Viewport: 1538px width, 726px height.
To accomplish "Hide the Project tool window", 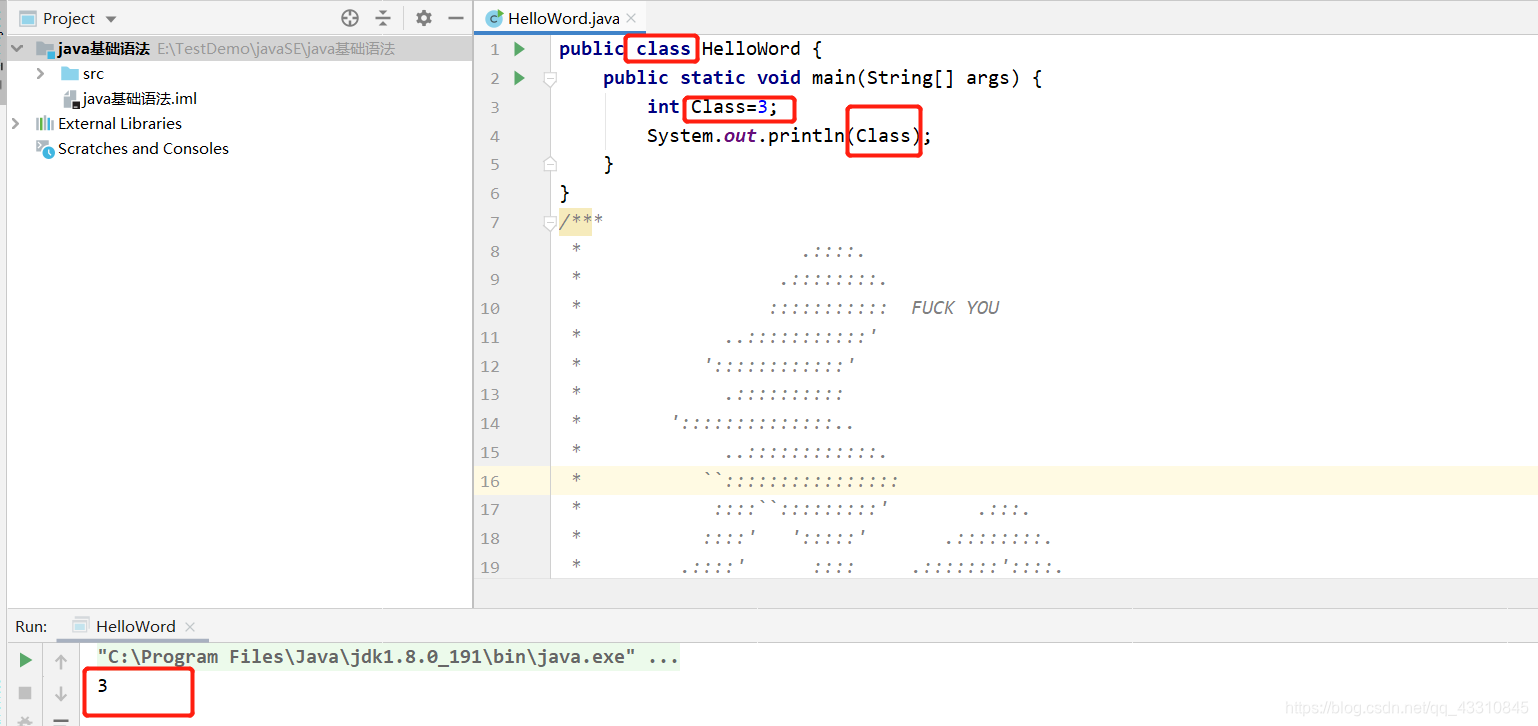I will coord(456,18).
